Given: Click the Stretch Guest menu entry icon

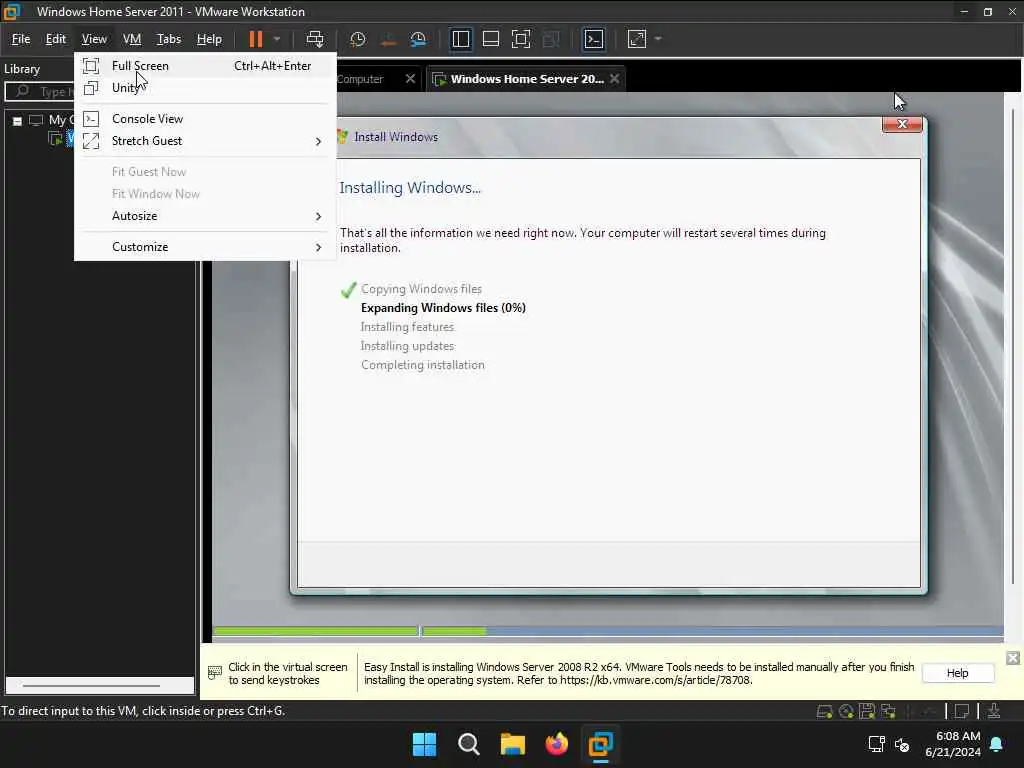Looking at the screenshot, I should [91, 141].
